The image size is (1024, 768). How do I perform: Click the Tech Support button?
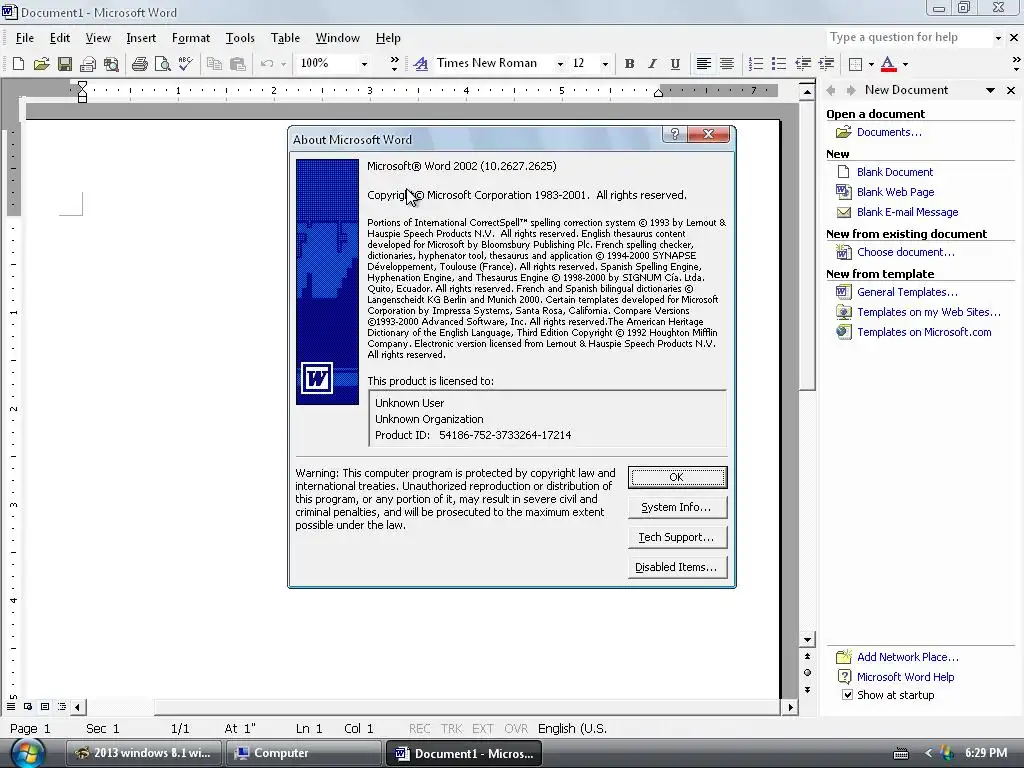click(x=677, y=537)
